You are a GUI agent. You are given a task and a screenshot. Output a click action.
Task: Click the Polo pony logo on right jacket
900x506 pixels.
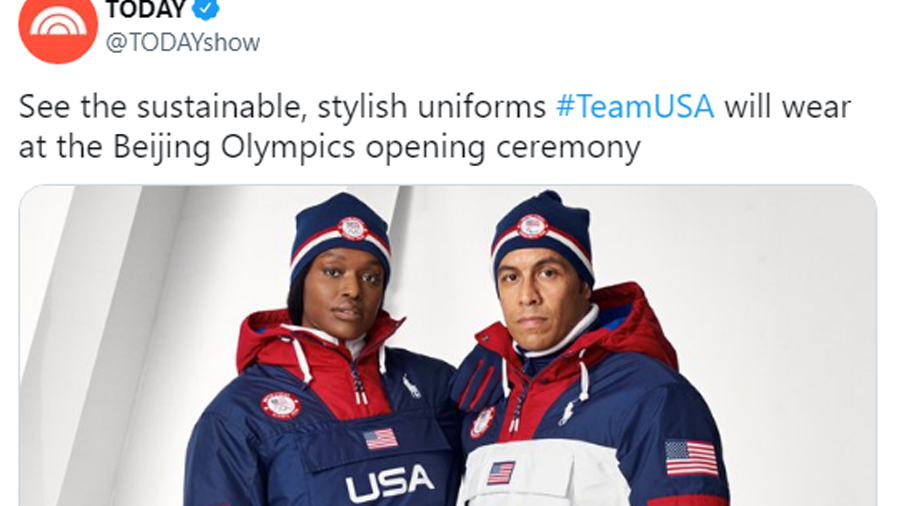coord(567,413)
